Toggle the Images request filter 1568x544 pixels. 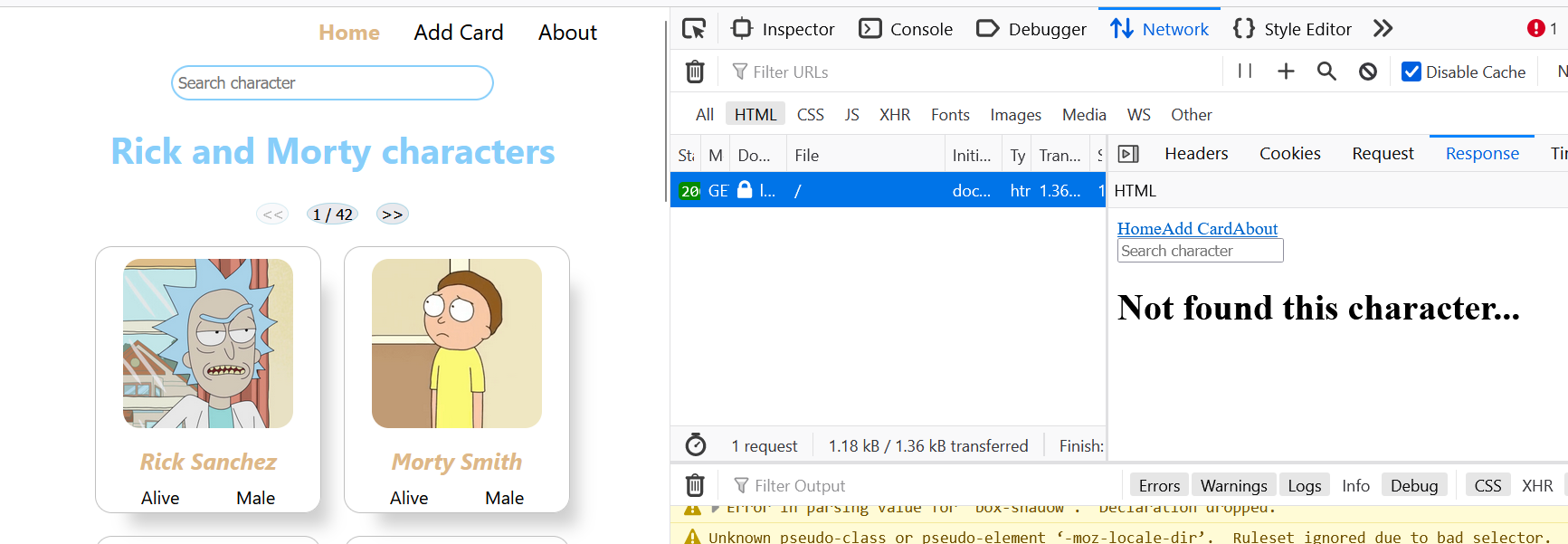1015,115
